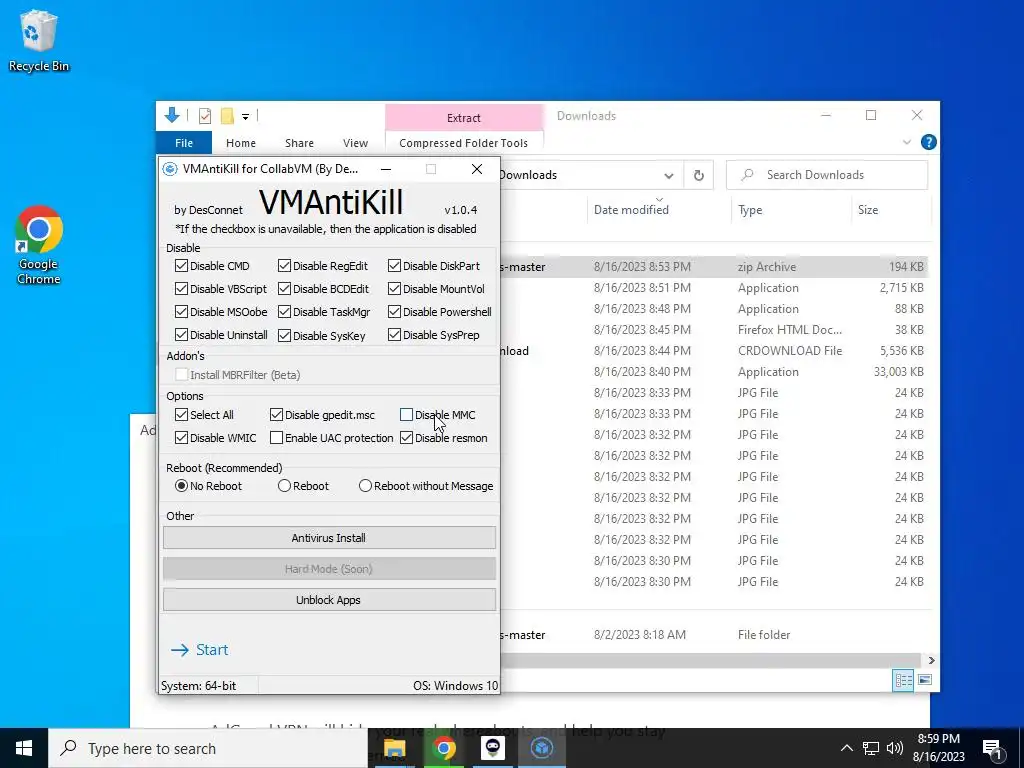Toggle the Disable MountVol checkbox

coord(394,289)
